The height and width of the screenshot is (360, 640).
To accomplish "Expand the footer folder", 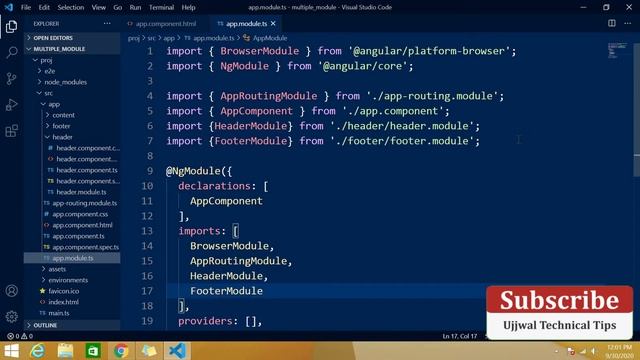I will tap(61, 126).
